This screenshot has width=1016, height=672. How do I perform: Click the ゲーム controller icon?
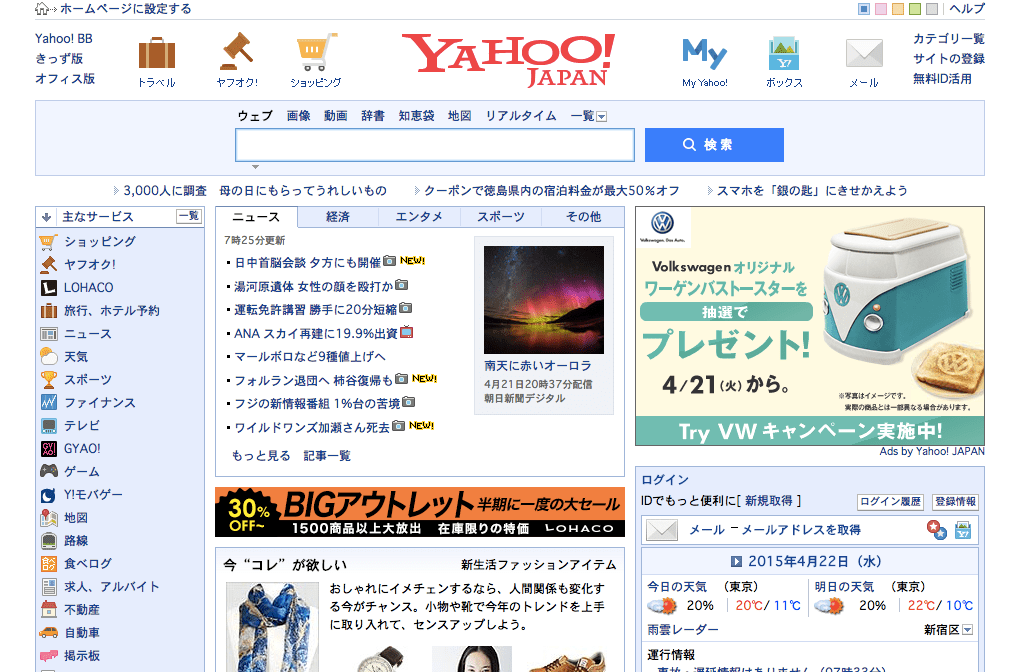click(49, 471)
